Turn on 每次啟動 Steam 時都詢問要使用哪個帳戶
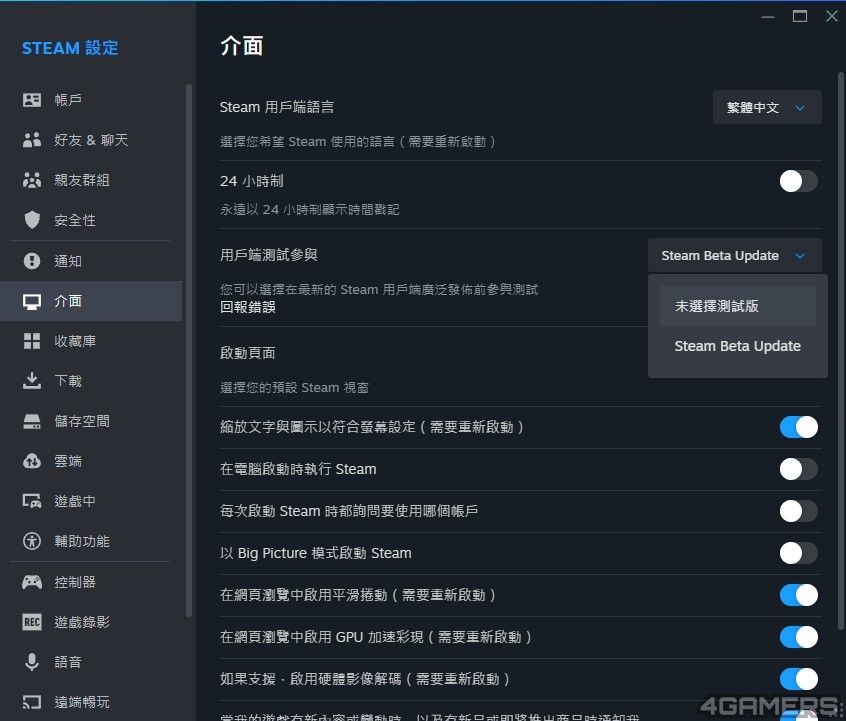846x721 pixels. coord(799,511)
